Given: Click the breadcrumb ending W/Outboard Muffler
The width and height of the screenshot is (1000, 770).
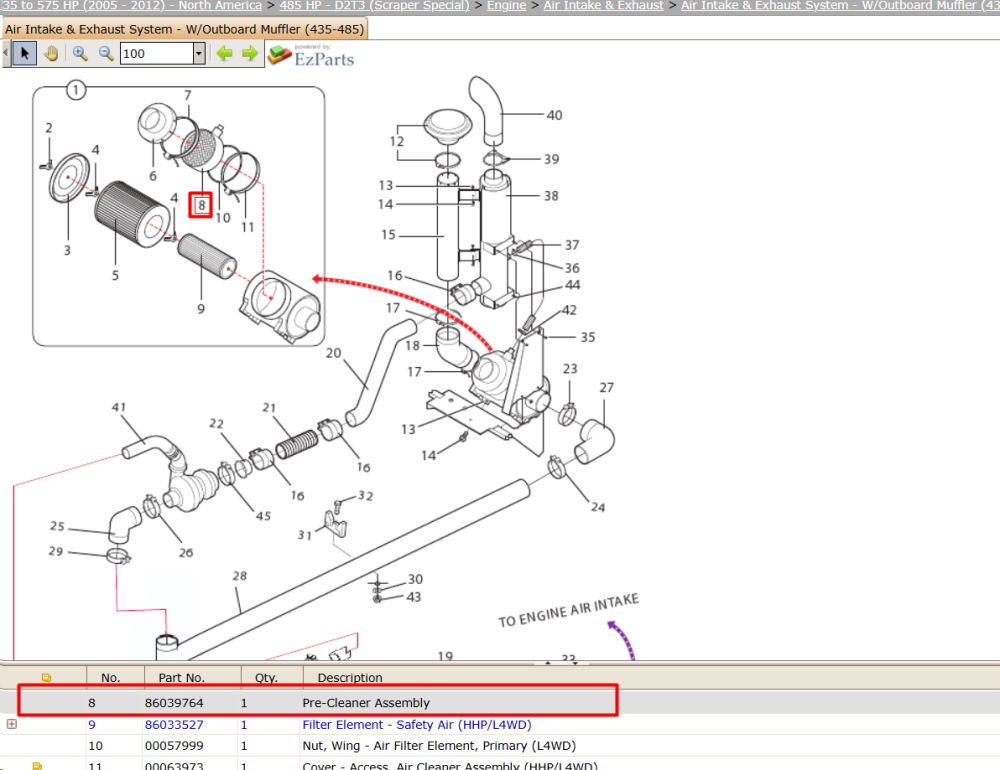Looking at the screenshot, I should pos(841,5).
